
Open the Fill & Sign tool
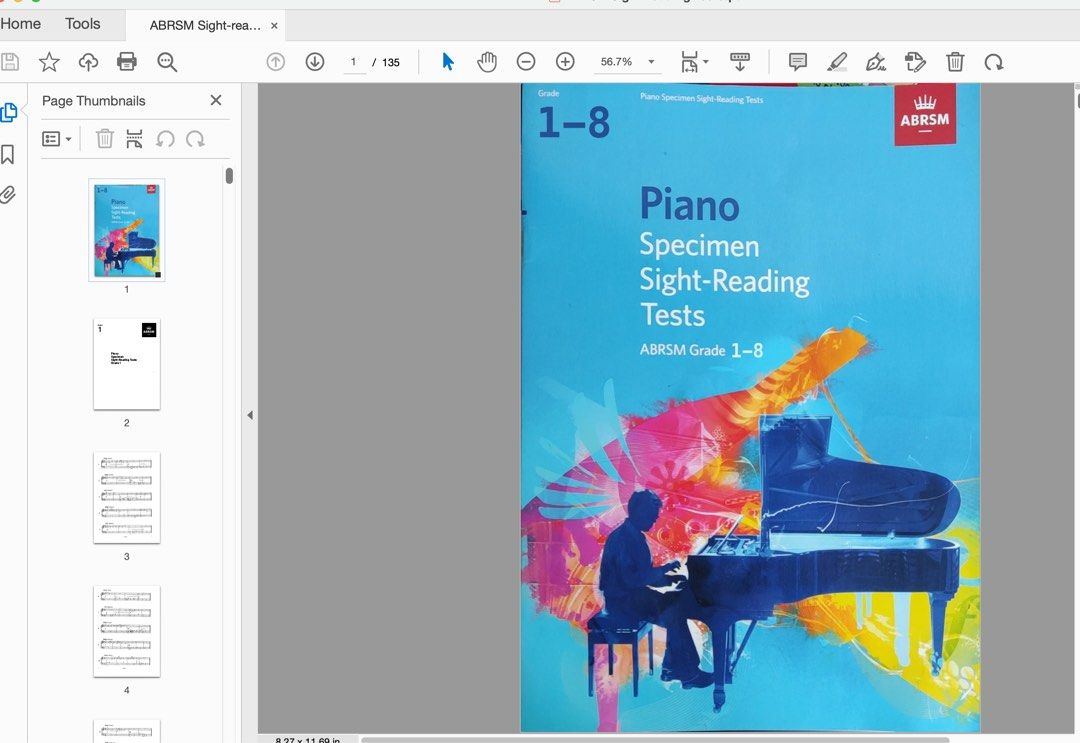pos(876,62)
